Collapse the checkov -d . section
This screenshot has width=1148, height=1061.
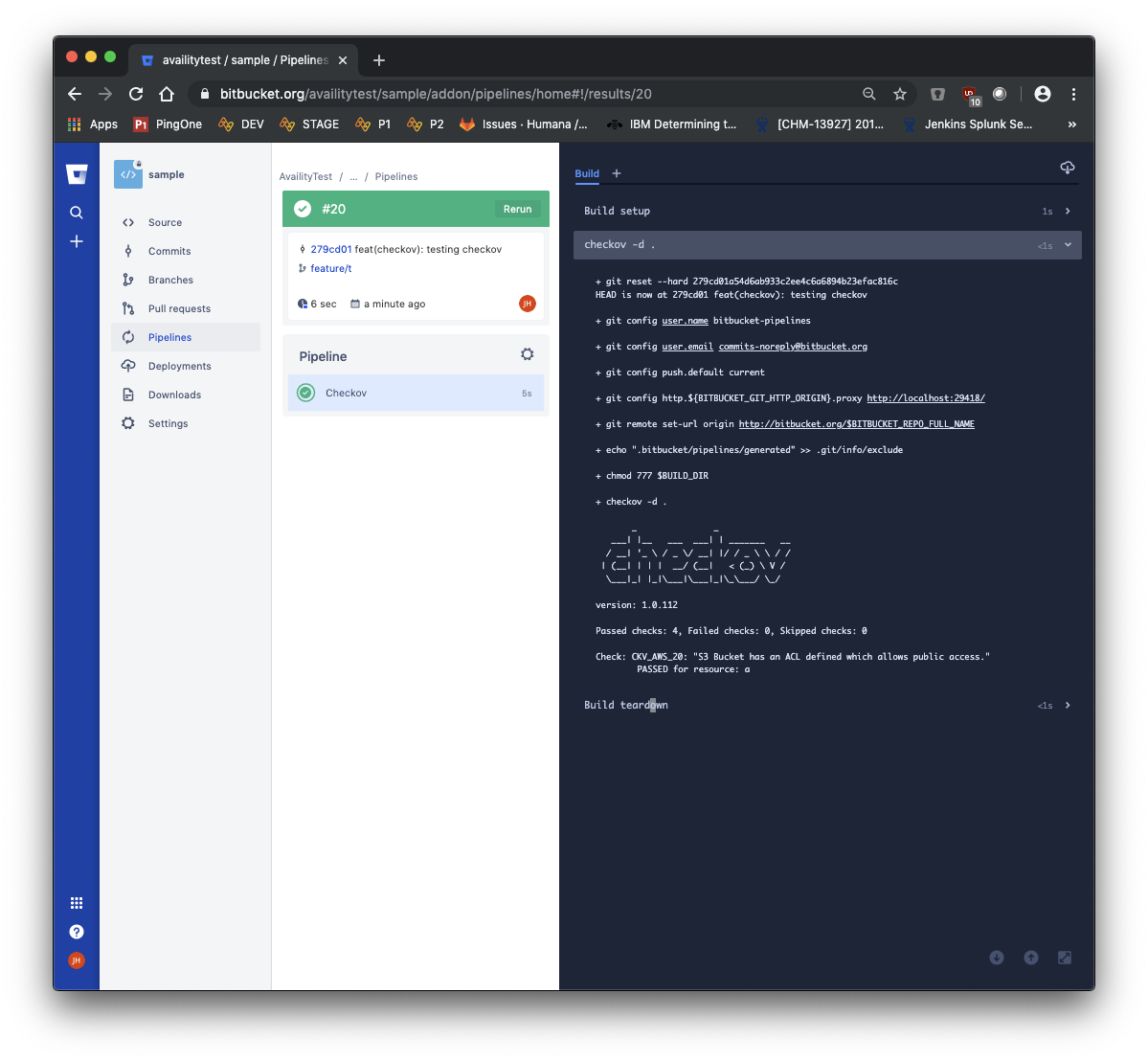(827, 245)
